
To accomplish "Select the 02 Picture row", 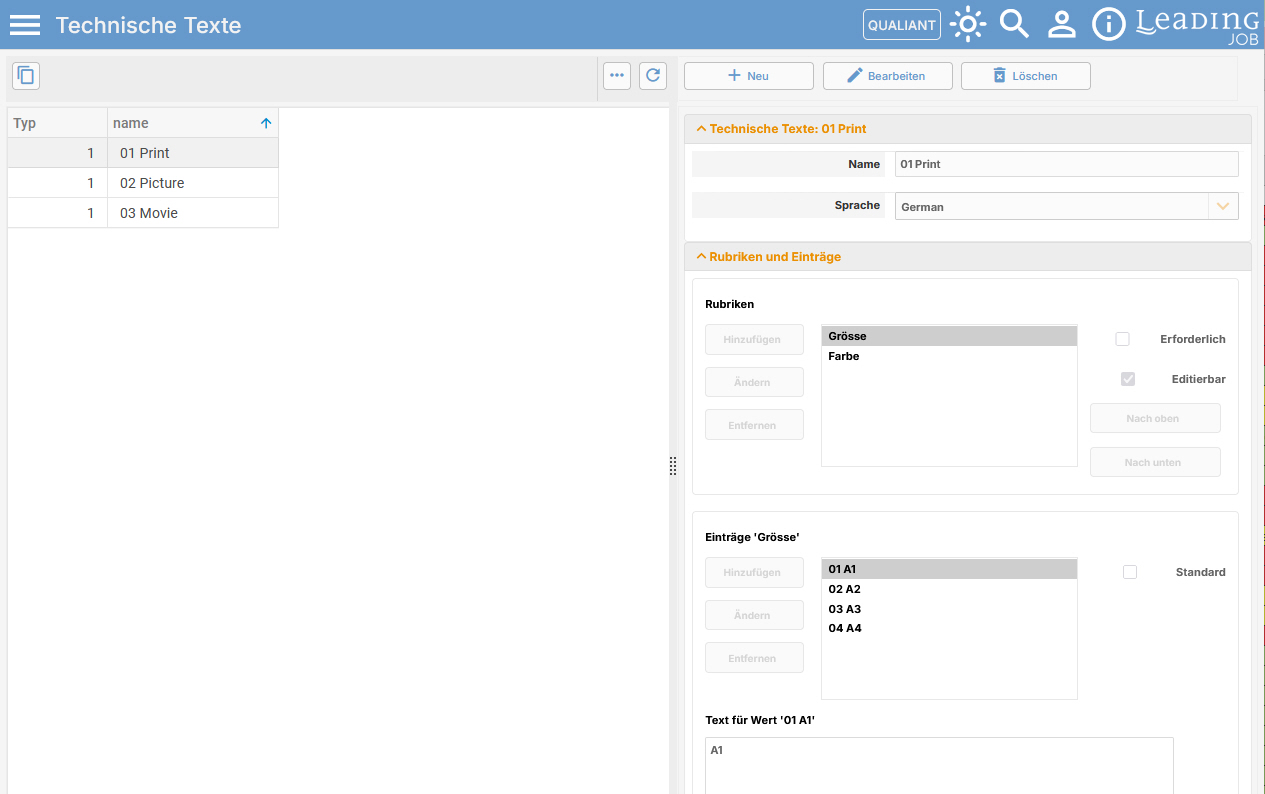I will (x=143, y=183).
